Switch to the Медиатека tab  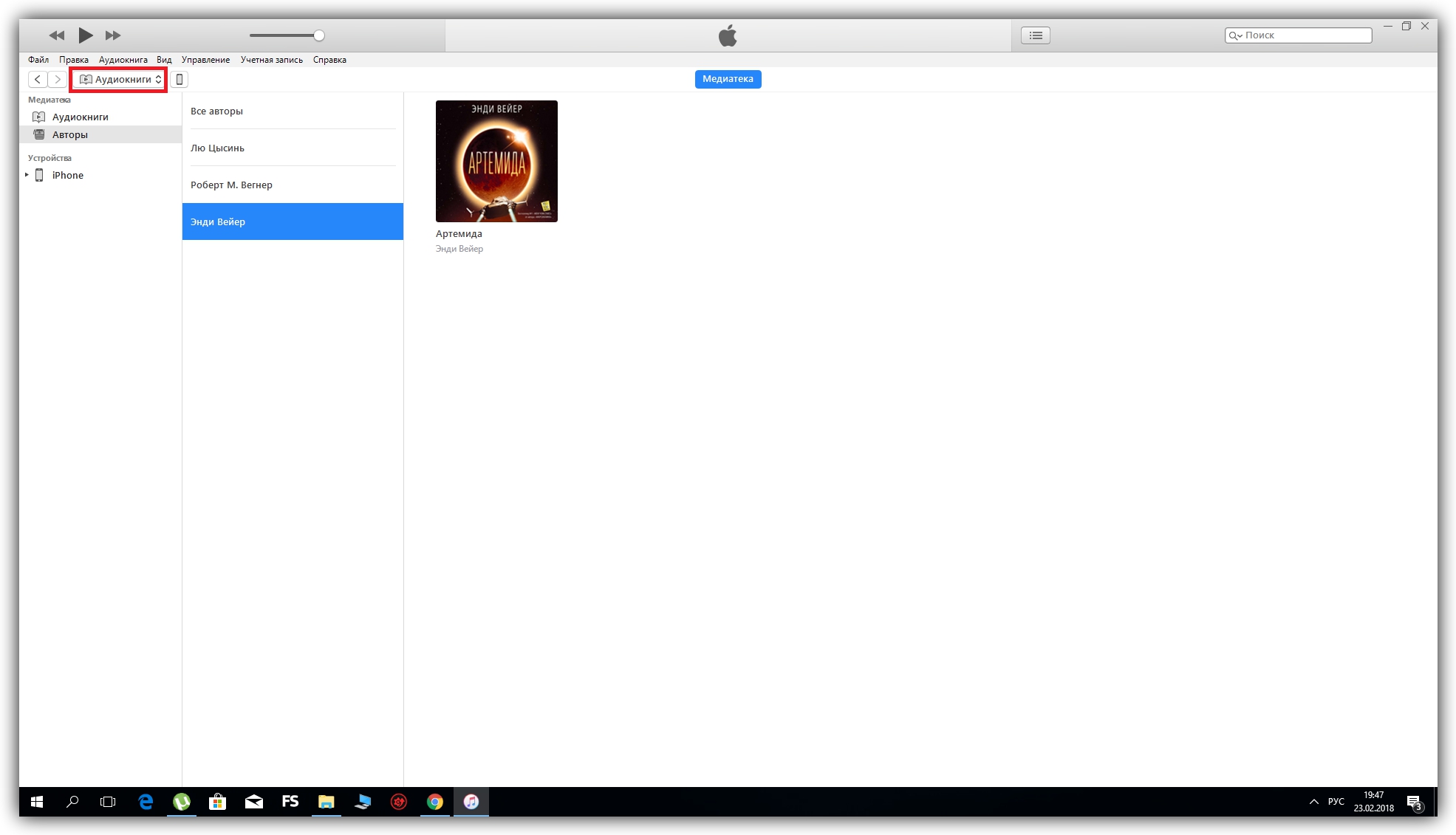(x=728, y=79)
